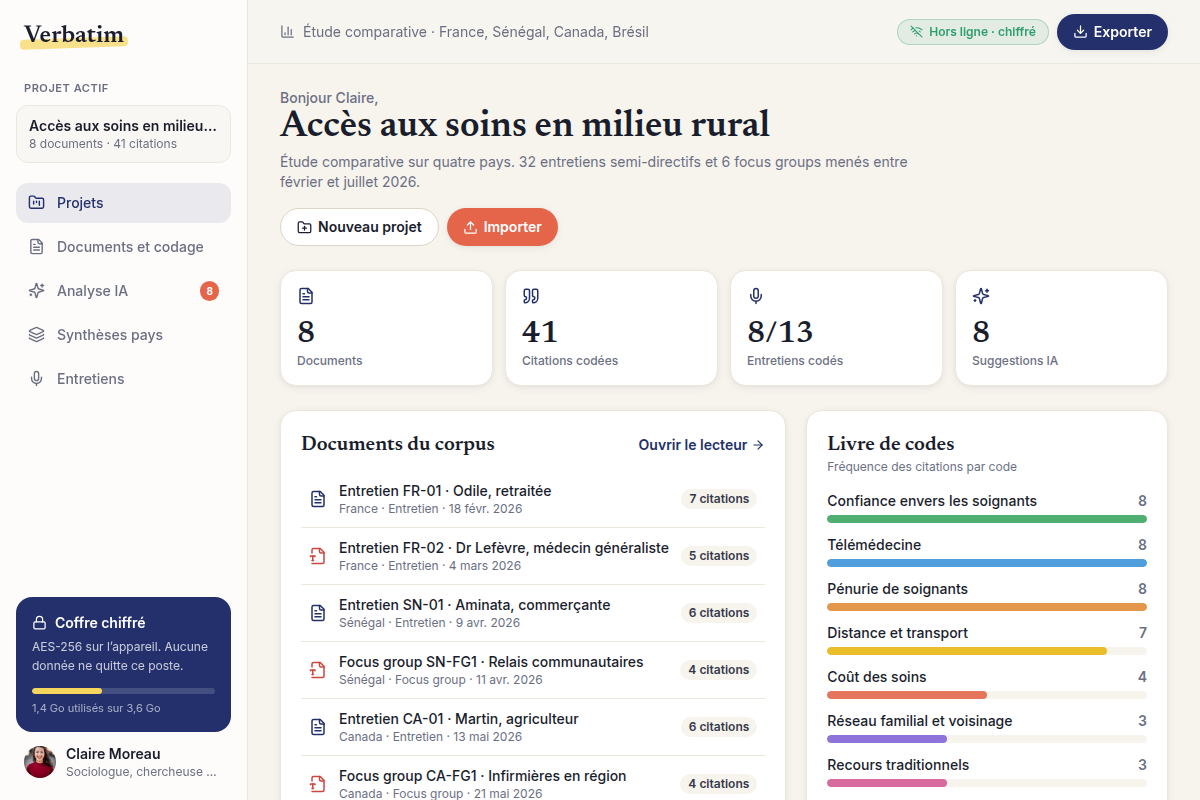Click the Verbatim logo
The width and height of the screenshot is (1200, 800).
pos(73,35)
